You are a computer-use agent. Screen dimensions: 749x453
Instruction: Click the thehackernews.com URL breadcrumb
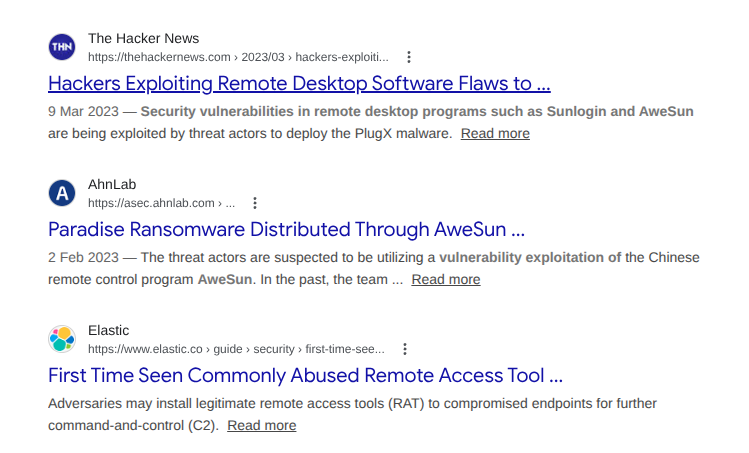point(238,57)
